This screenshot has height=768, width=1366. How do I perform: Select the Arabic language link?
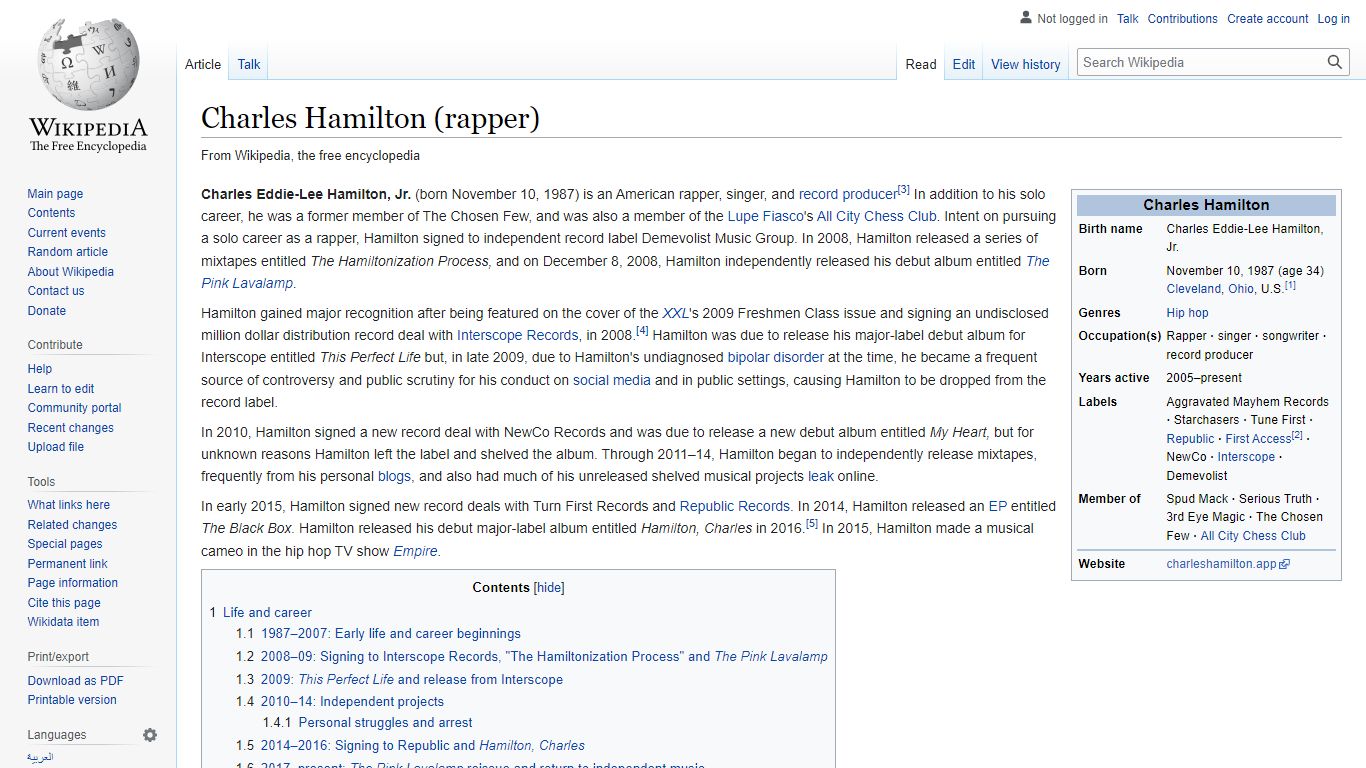40,757
